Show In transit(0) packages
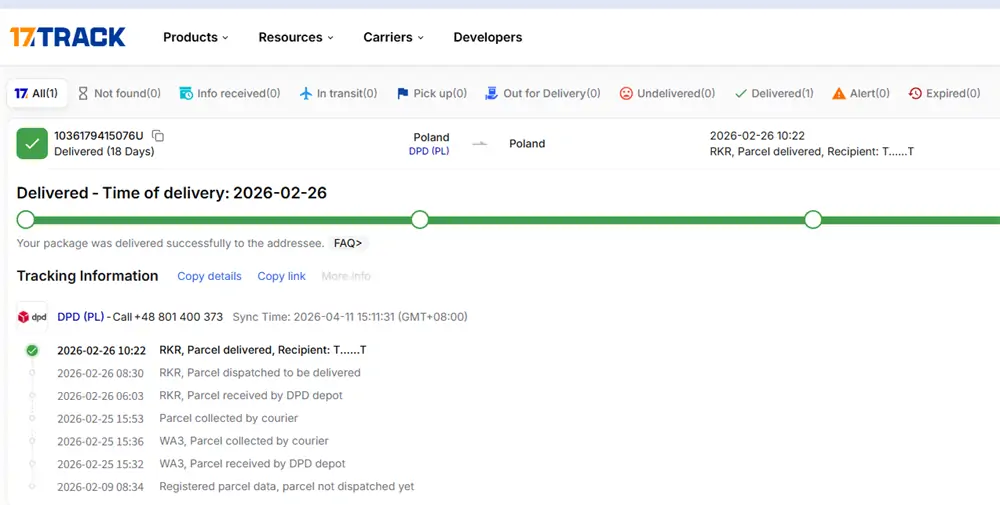1000x505 pixels. (x=339, y=93)
